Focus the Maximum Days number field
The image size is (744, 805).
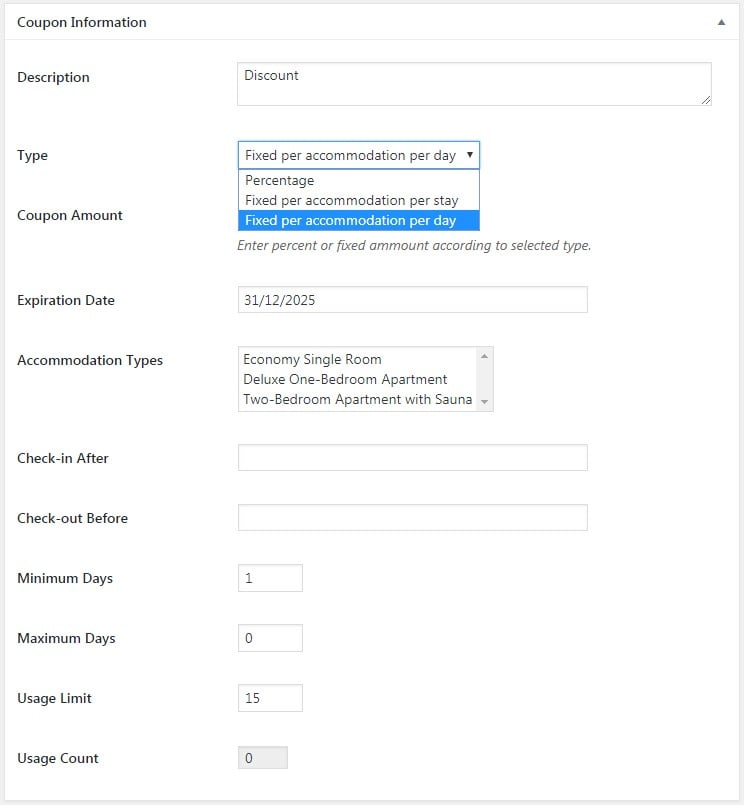click(x=270, y=638)
